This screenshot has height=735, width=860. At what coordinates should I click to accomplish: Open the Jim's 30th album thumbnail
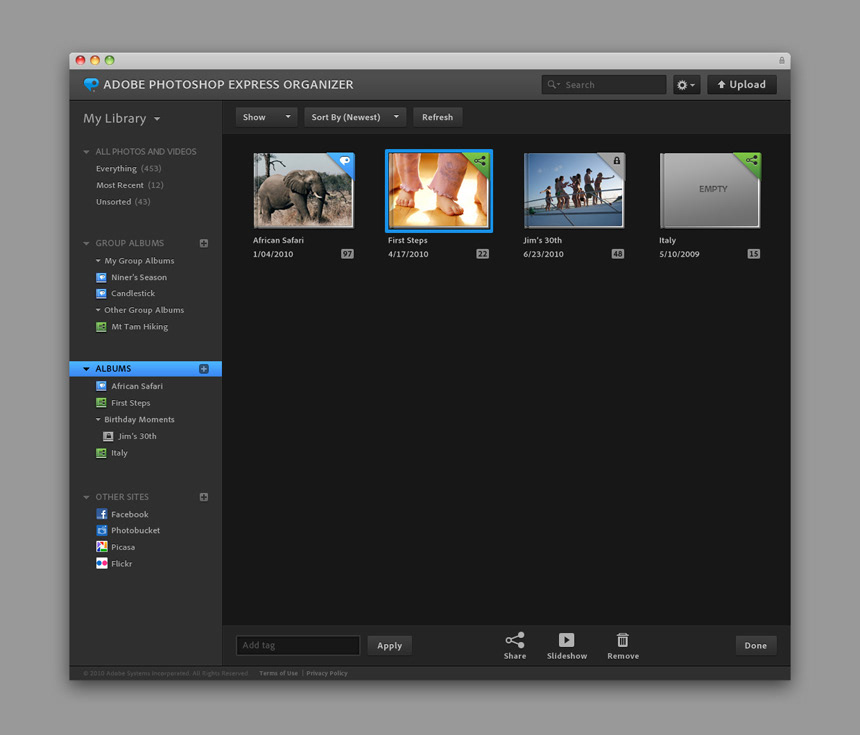(x=574, y=190)
